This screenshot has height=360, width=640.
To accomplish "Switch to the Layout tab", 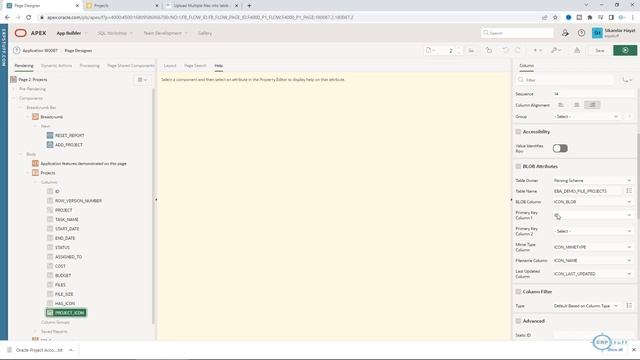I will click(x=170, y=66).
